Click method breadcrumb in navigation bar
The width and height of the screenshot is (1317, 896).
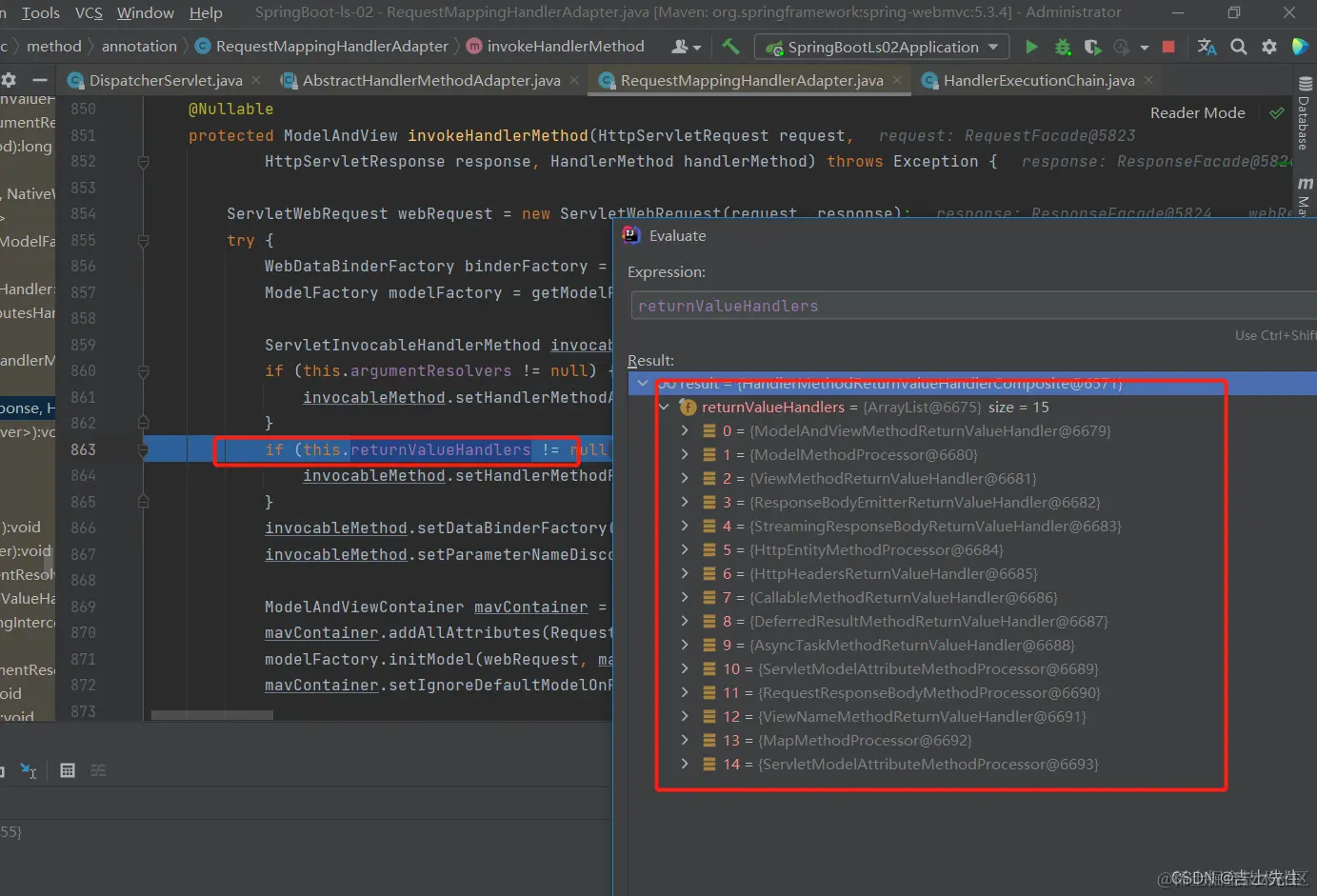pyautogui.click(x=54, y=46)
